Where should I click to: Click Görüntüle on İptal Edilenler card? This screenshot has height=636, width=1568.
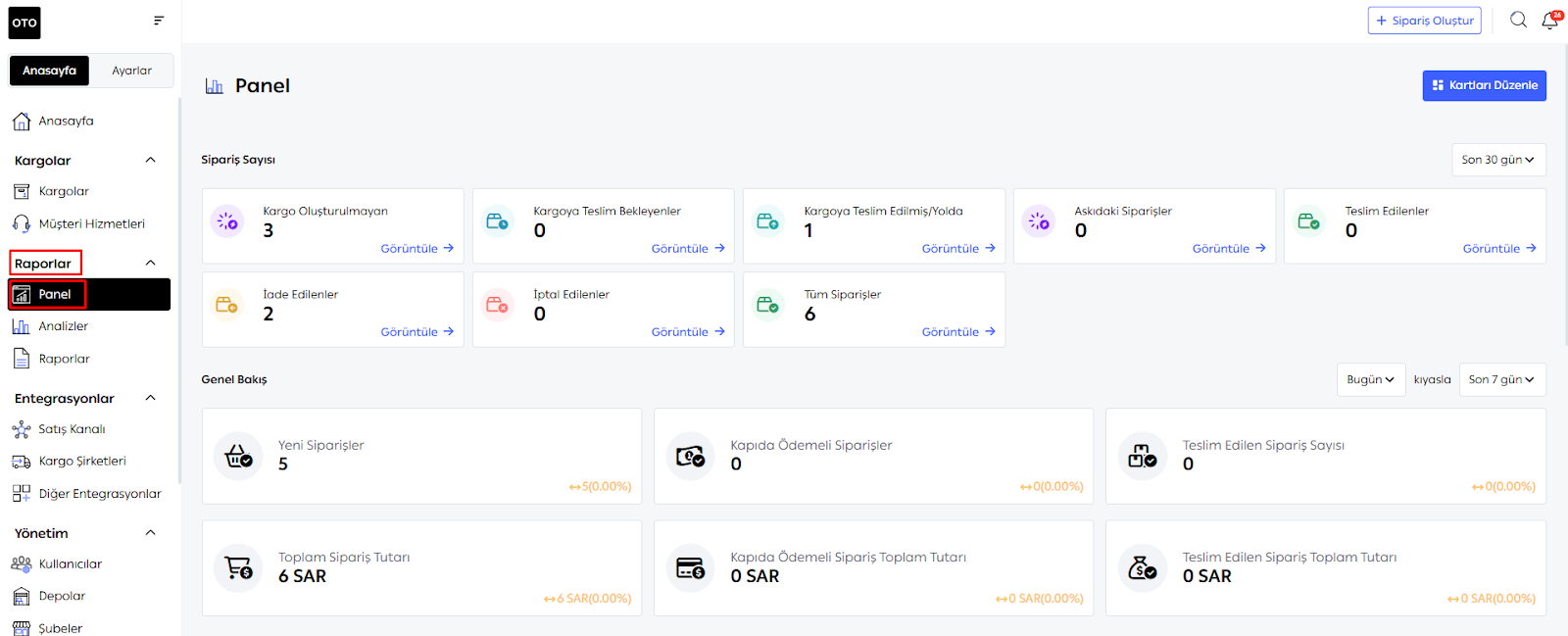point(688,332)
